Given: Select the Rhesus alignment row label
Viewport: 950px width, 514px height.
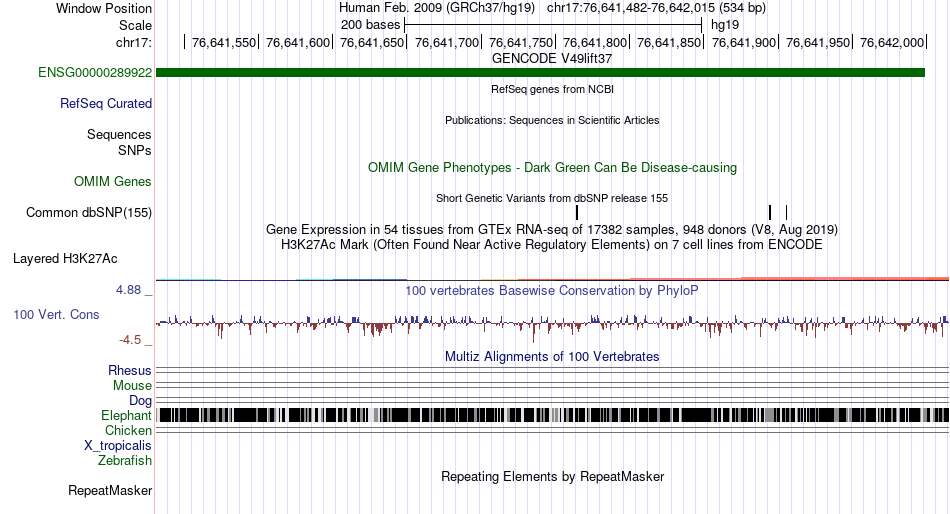Looking at the screenshot, I should [130, 370].
